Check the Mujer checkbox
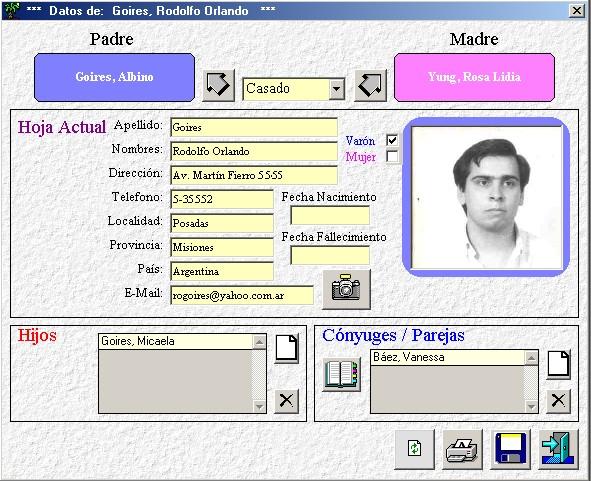Viewport: 591px width, 481px height. coord(392,156)
